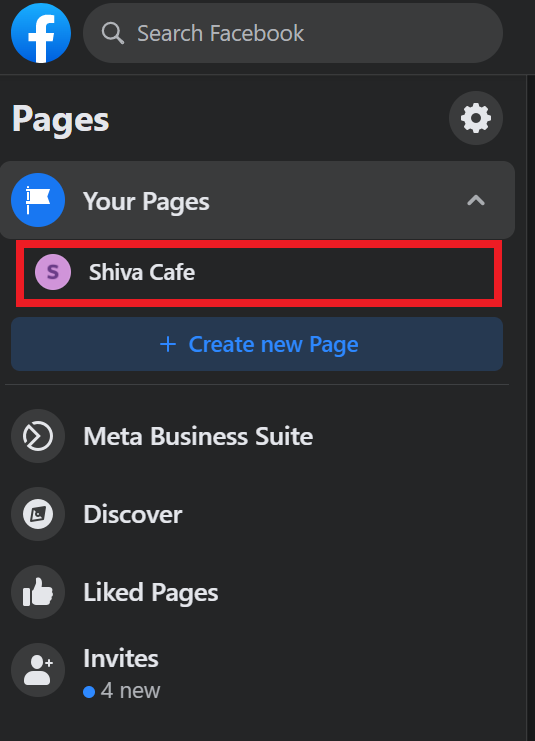
Task: Open the Shiva Cafe page
Action: 259,273
